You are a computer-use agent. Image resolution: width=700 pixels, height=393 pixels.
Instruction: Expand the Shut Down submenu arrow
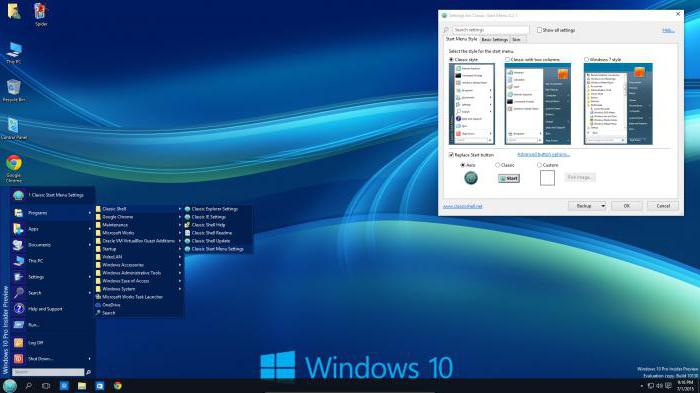click(x=90, y=359)
